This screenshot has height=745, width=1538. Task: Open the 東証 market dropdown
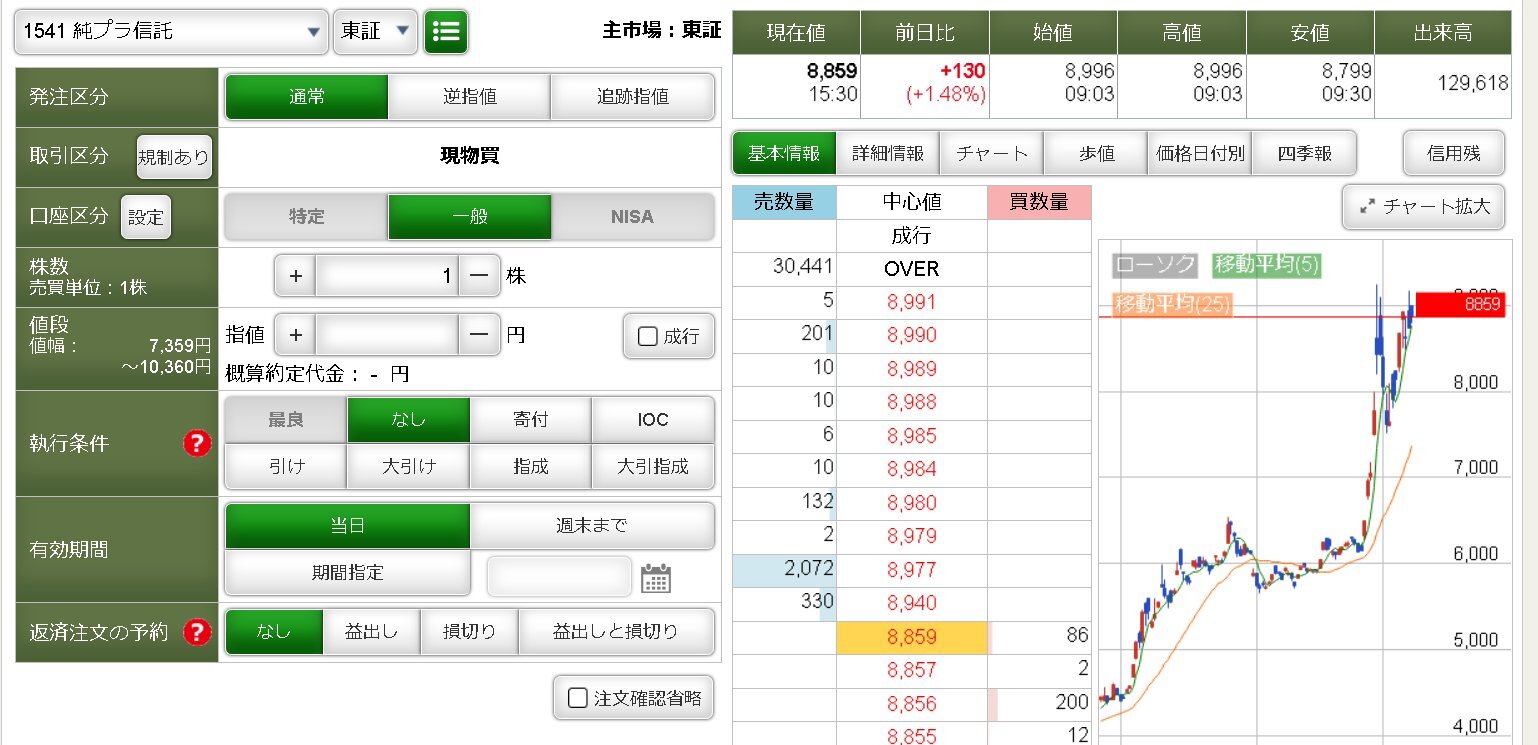(x=375, y=32)
